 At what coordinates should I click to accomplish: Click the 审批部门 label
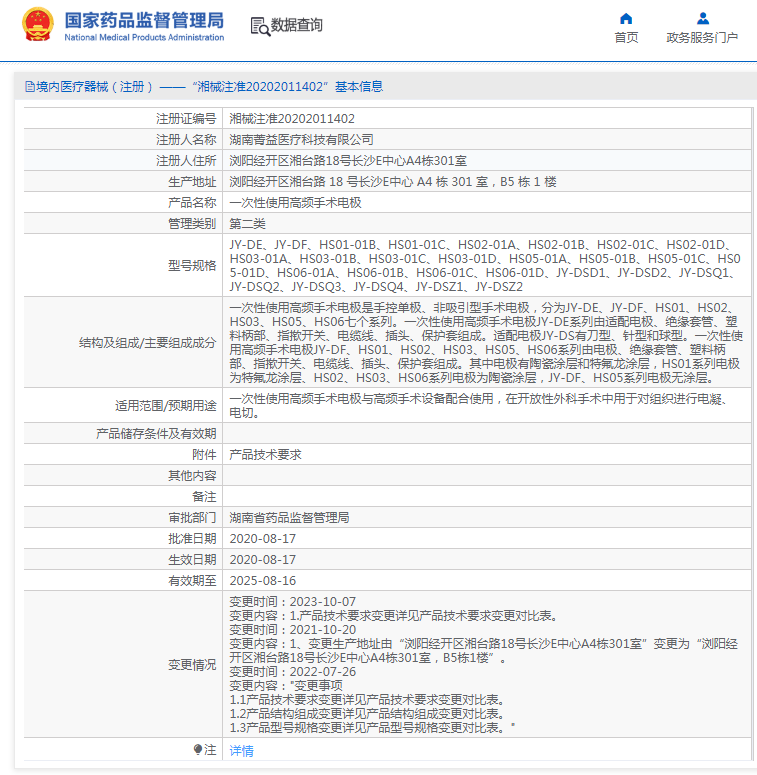pyautogui.click(x=192, y=518)
